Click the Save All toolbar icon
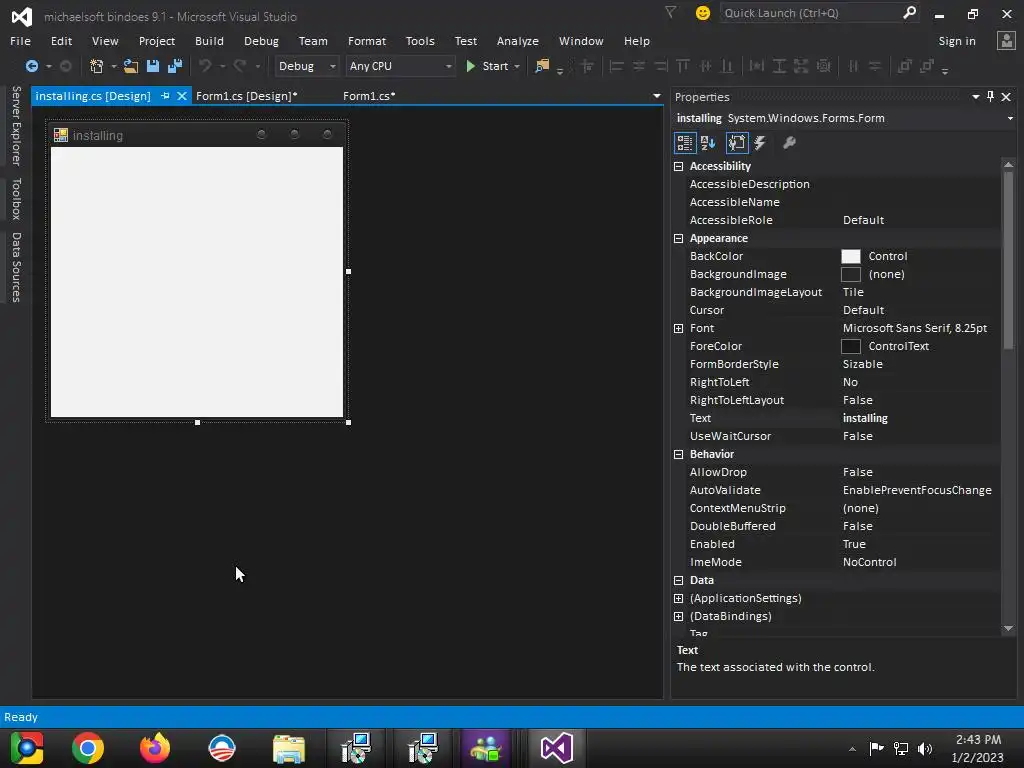 [x=175, y=66]
